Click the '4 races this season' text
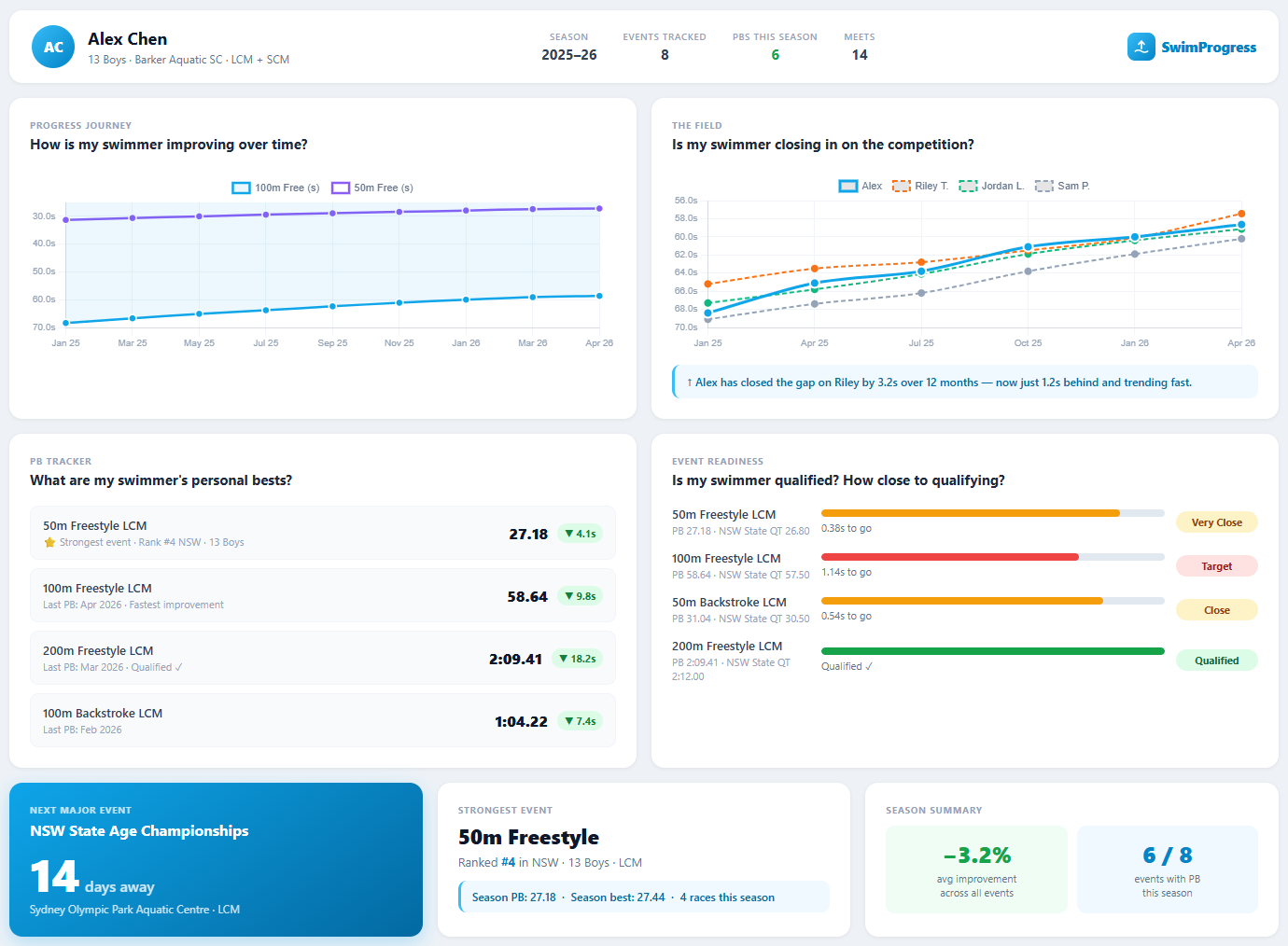The image size is (1288, 946). coord(727,897)
